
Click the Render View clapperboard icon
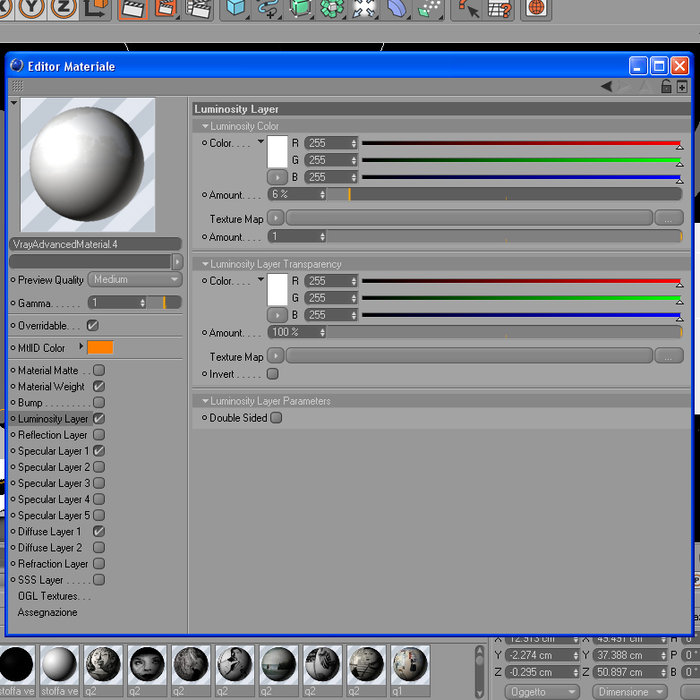133,8
